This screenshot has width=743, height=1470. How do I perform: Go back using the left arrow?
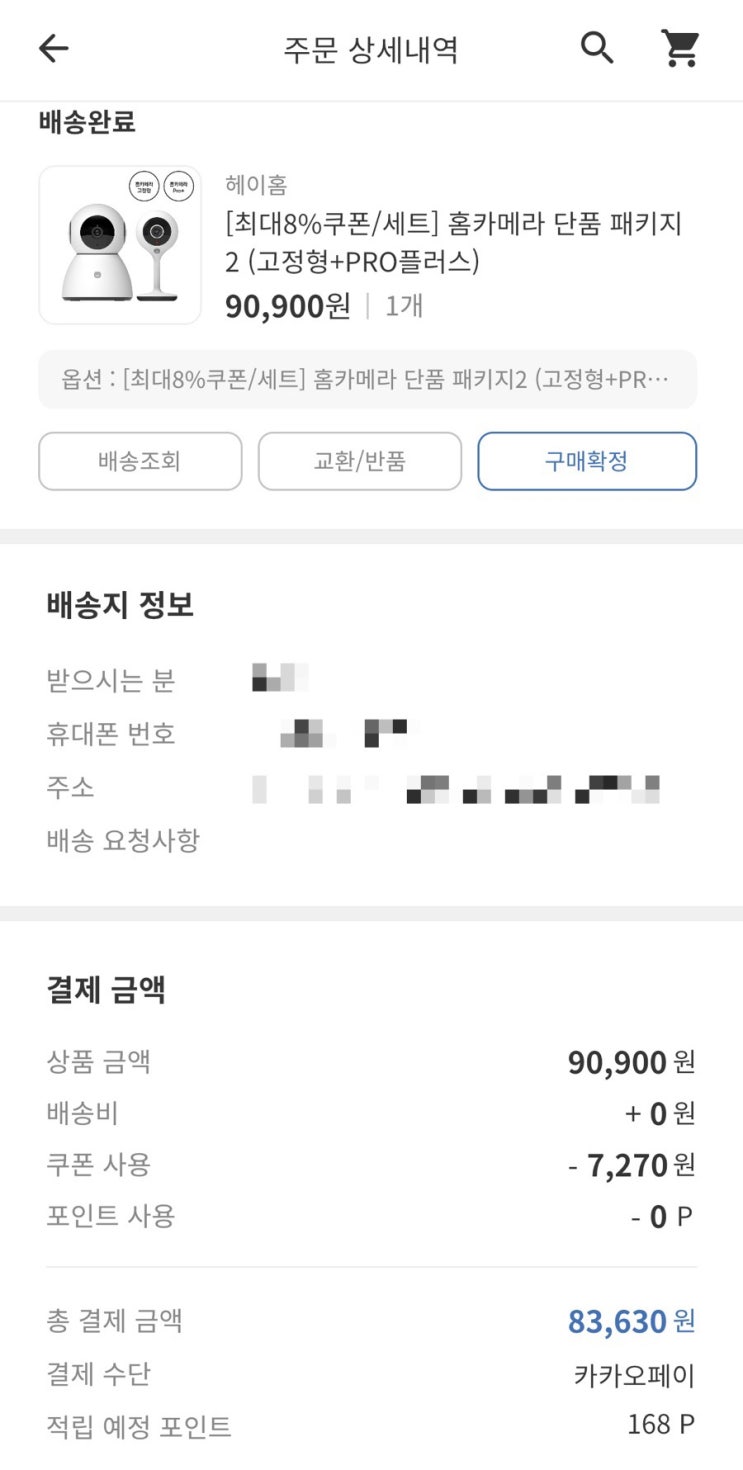click(53, 48)
